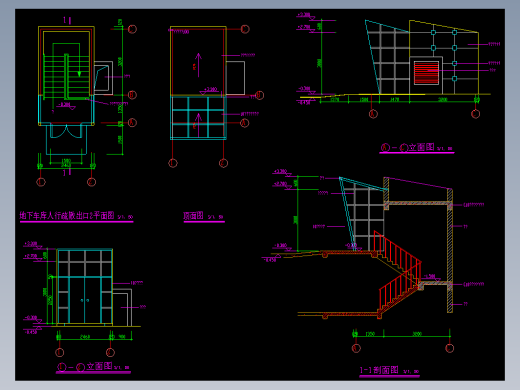This screenshot has height=390, width=520.
Task: Pick axis bubble A below the A–C elevation
Action: (x=373, y=114)
